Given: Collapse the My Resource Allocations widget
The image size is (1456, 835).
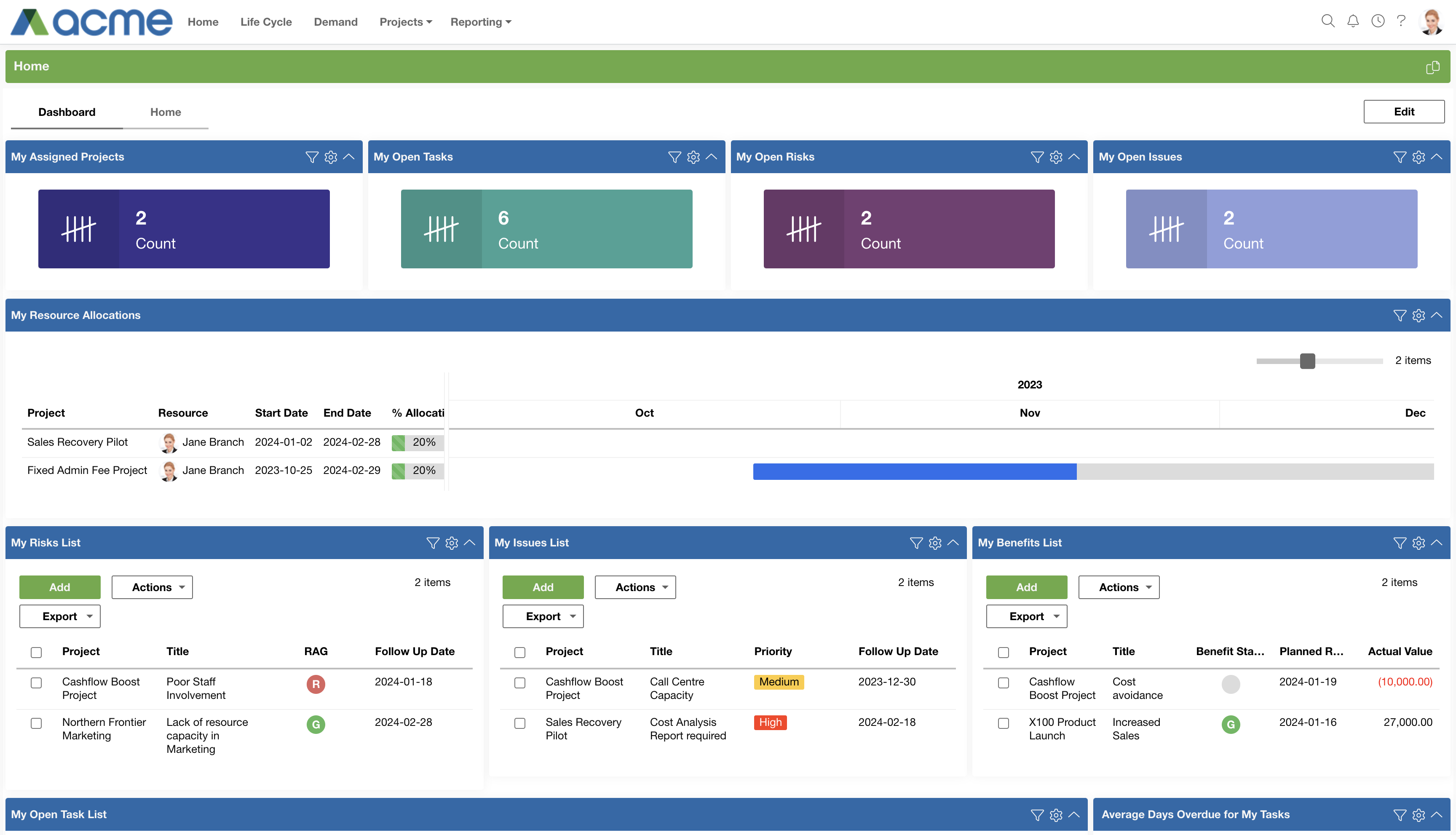Looking at the screenshot, I should tap(1437, 316).
